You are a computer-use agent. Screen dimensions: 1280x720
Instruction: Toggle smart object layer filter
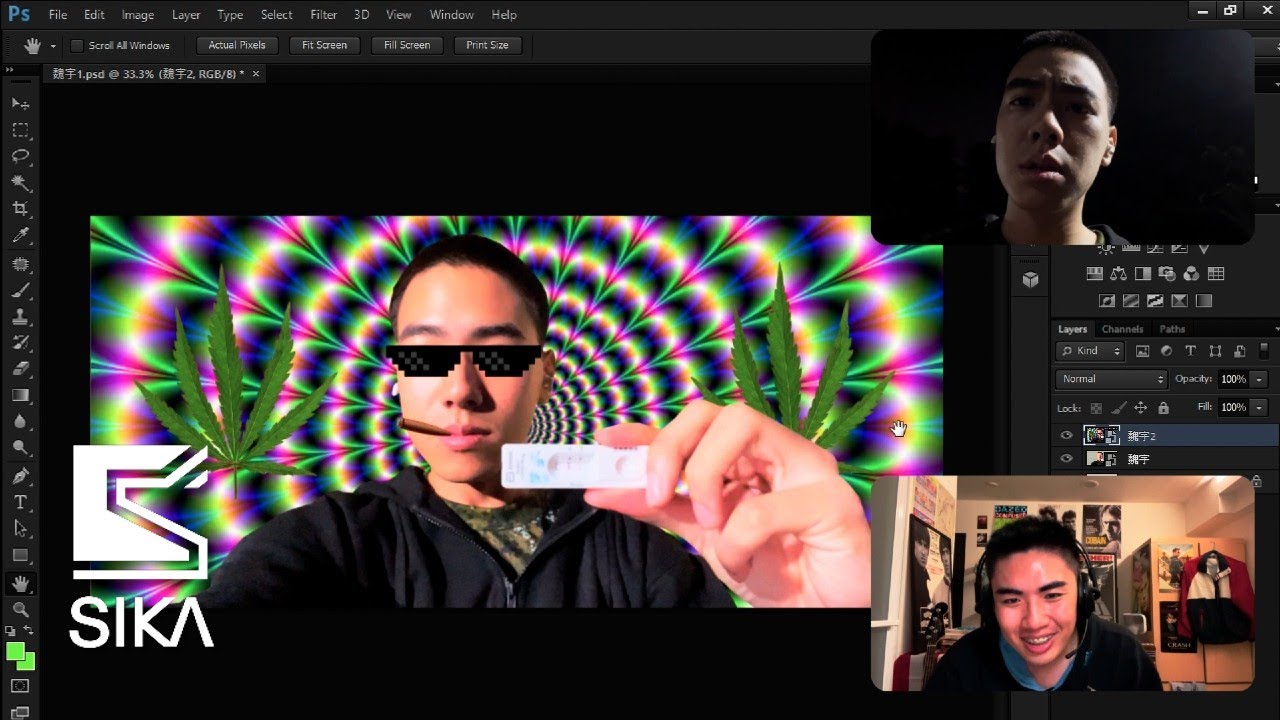click(1239, 351)
